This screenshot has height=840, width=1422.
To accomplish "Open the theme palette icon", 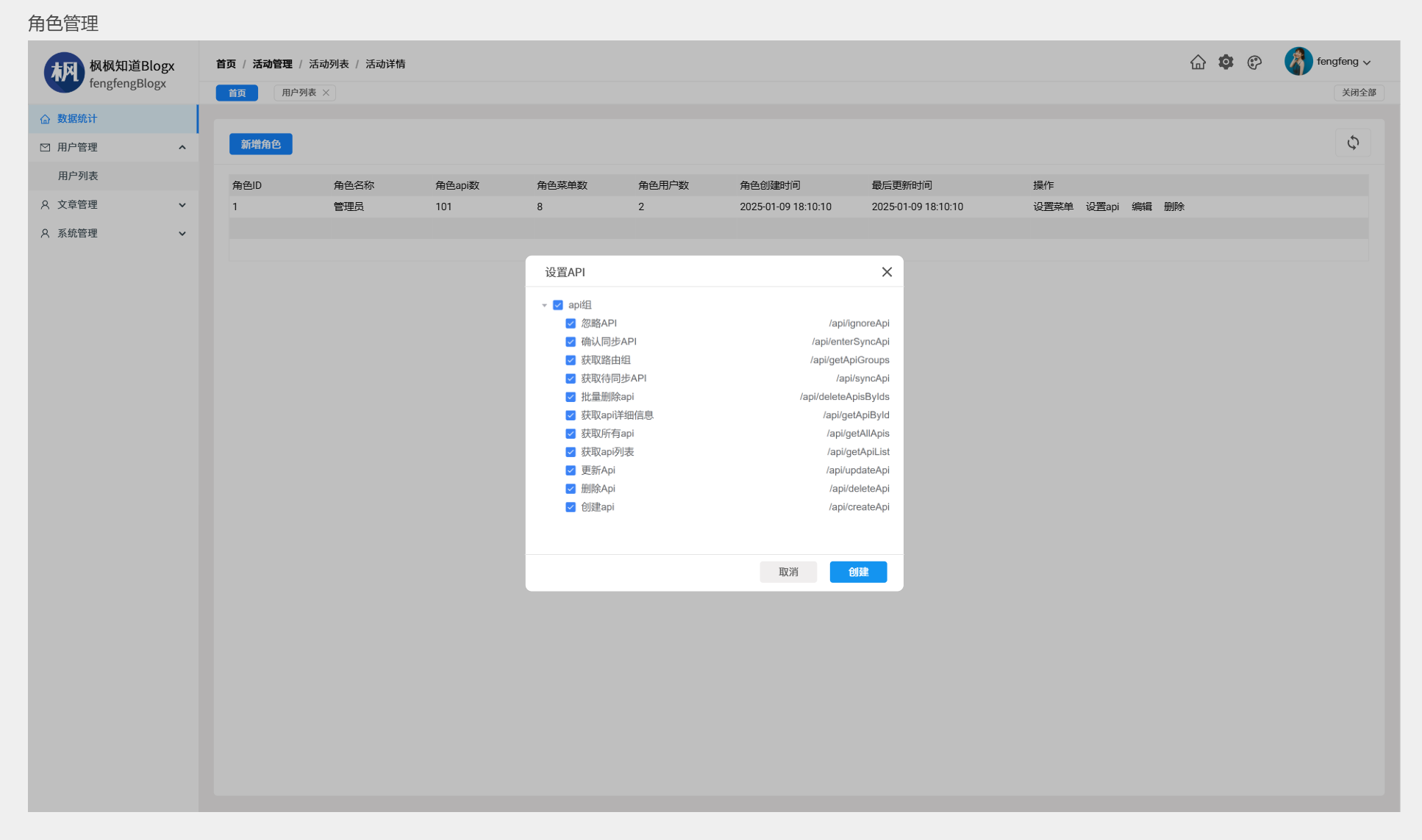I will coord(1254,62).
